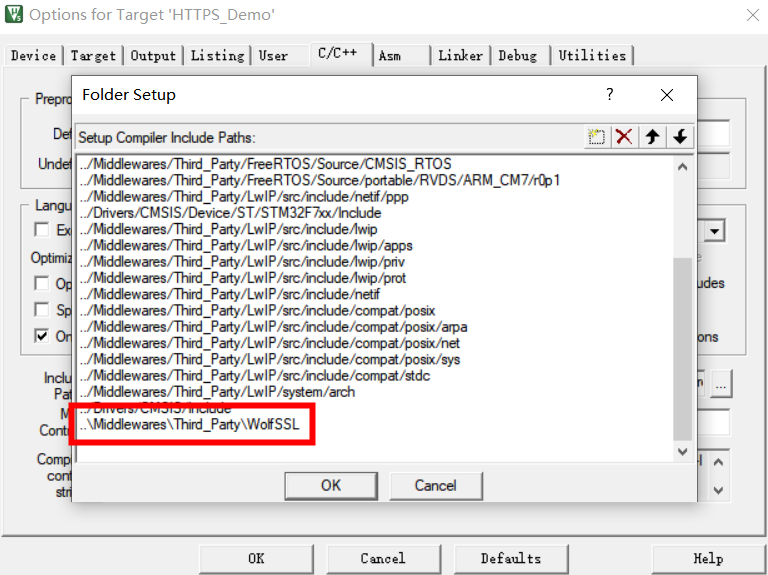Viewport: 768px width, 575px height.
Task: Toggle the first Language checkbox 'Ex'
Action: tap(42, 229)
